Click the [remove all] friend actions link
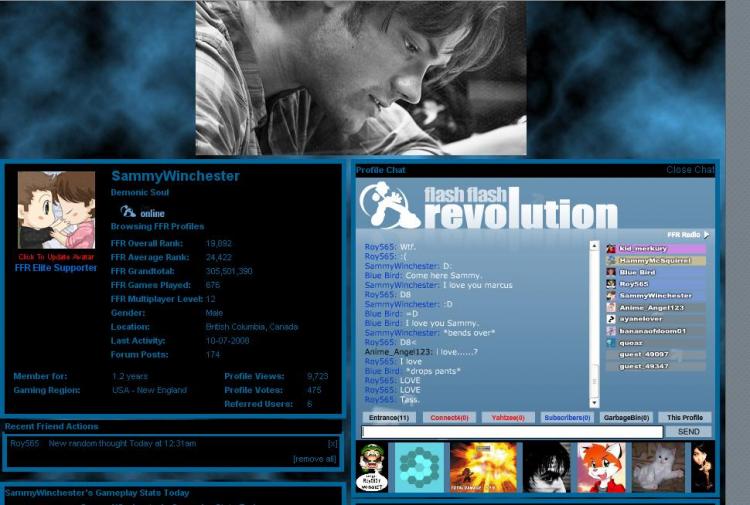The height and width of the screenshot is (505, 750). 315,459
